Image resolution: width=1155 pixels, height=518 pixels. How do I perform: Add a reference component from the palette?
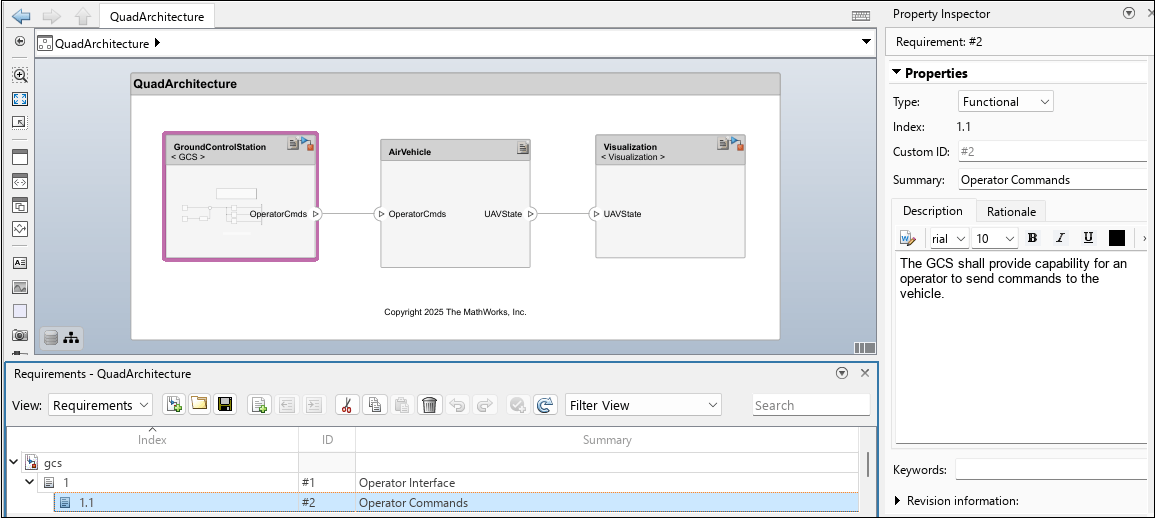click(x=21, y=181)
